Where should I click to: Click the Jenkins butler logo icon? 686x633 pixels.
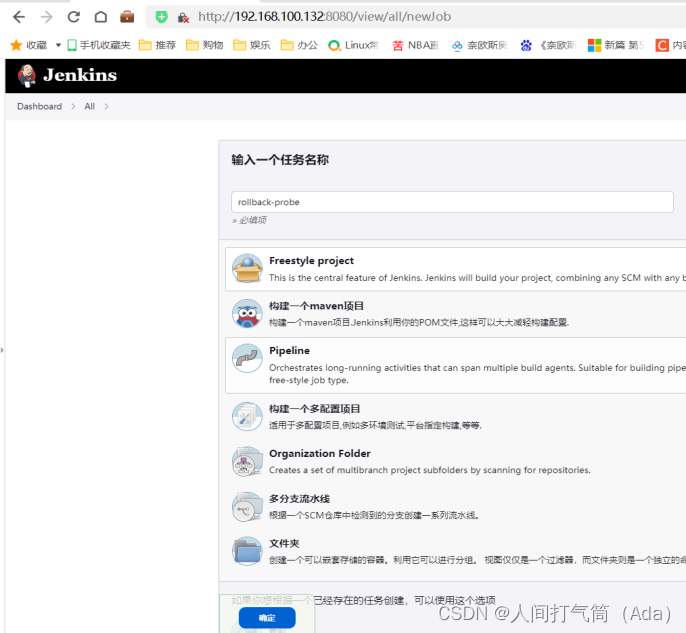pos(27,76)
